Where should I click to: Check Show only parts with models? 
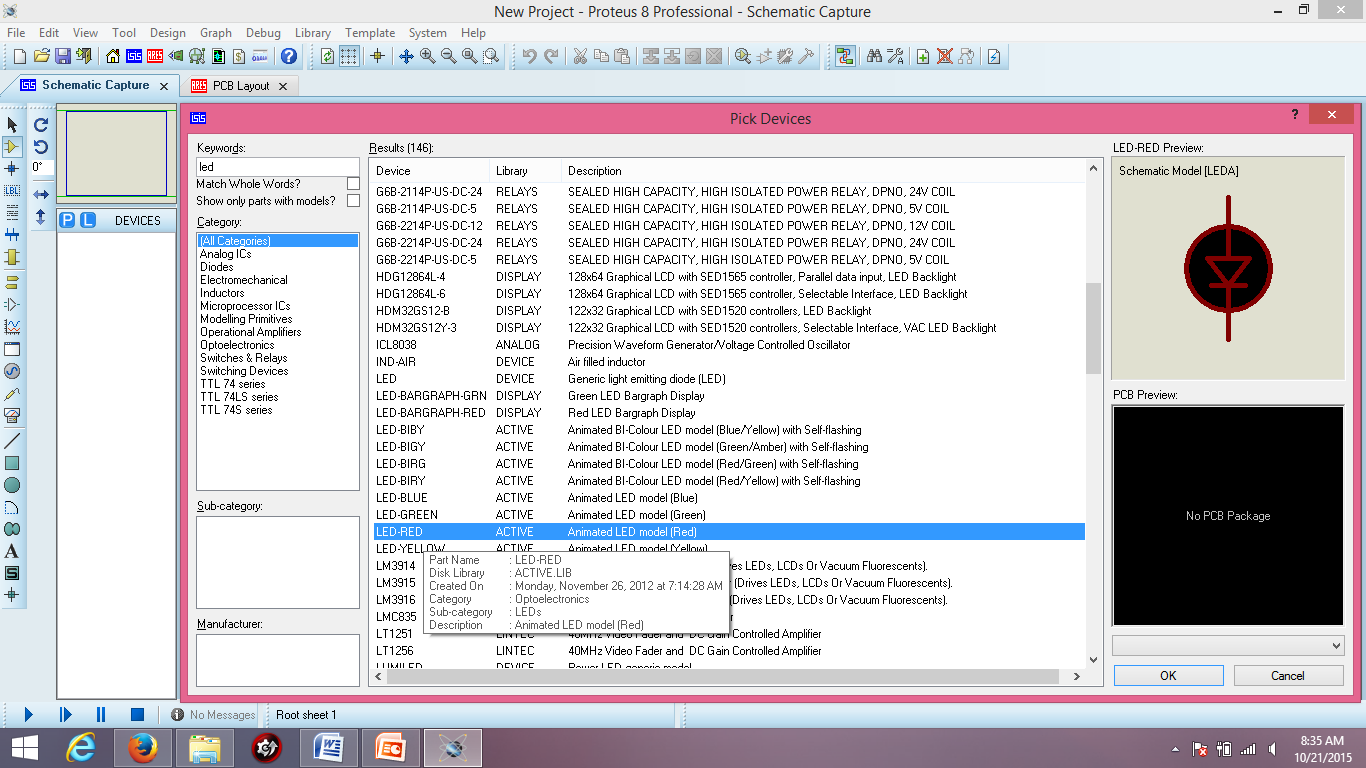click(x=352, y=198)
